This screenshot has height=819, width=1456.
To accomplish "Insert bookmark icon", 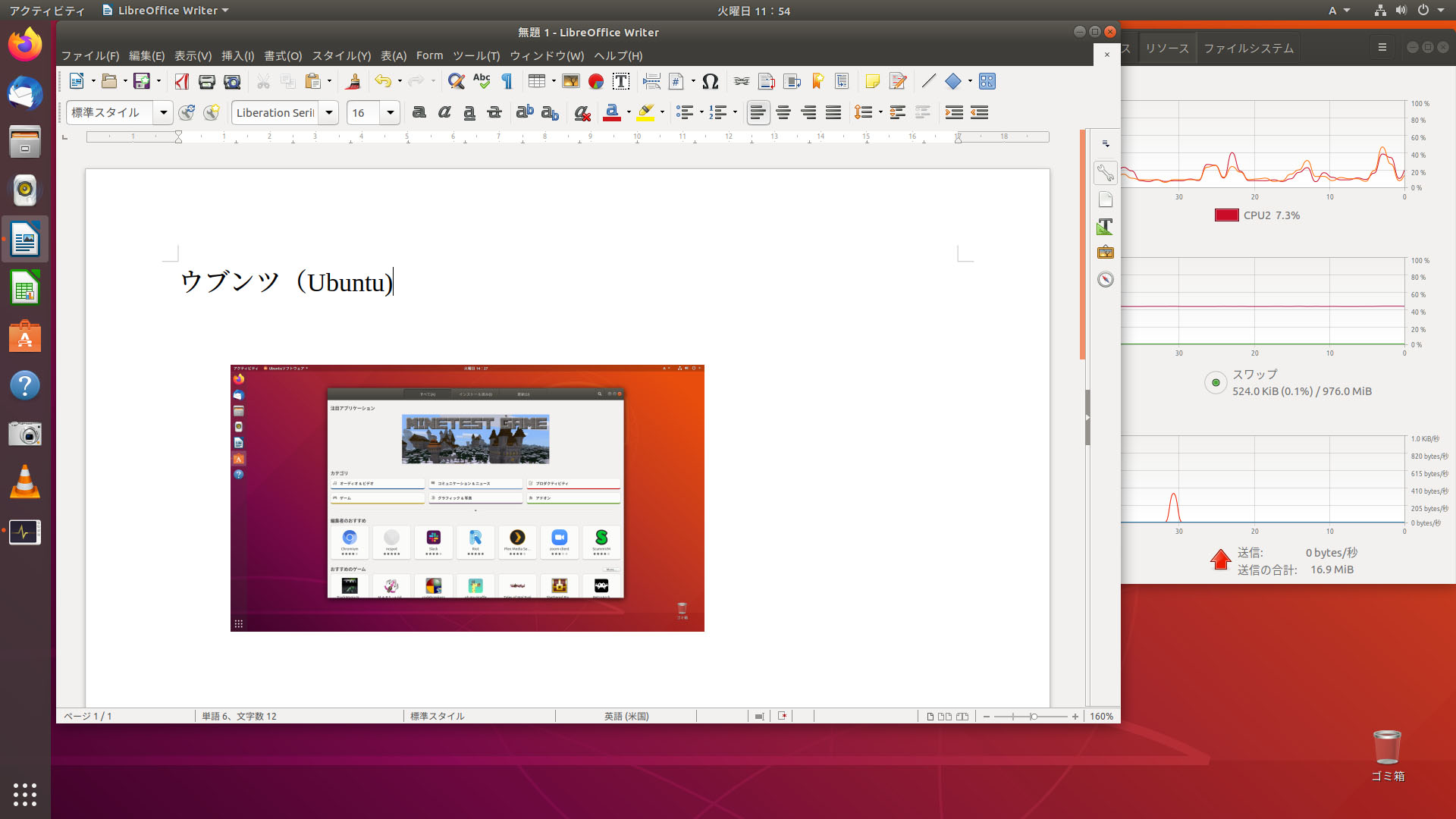I will (x=817, y=81).
